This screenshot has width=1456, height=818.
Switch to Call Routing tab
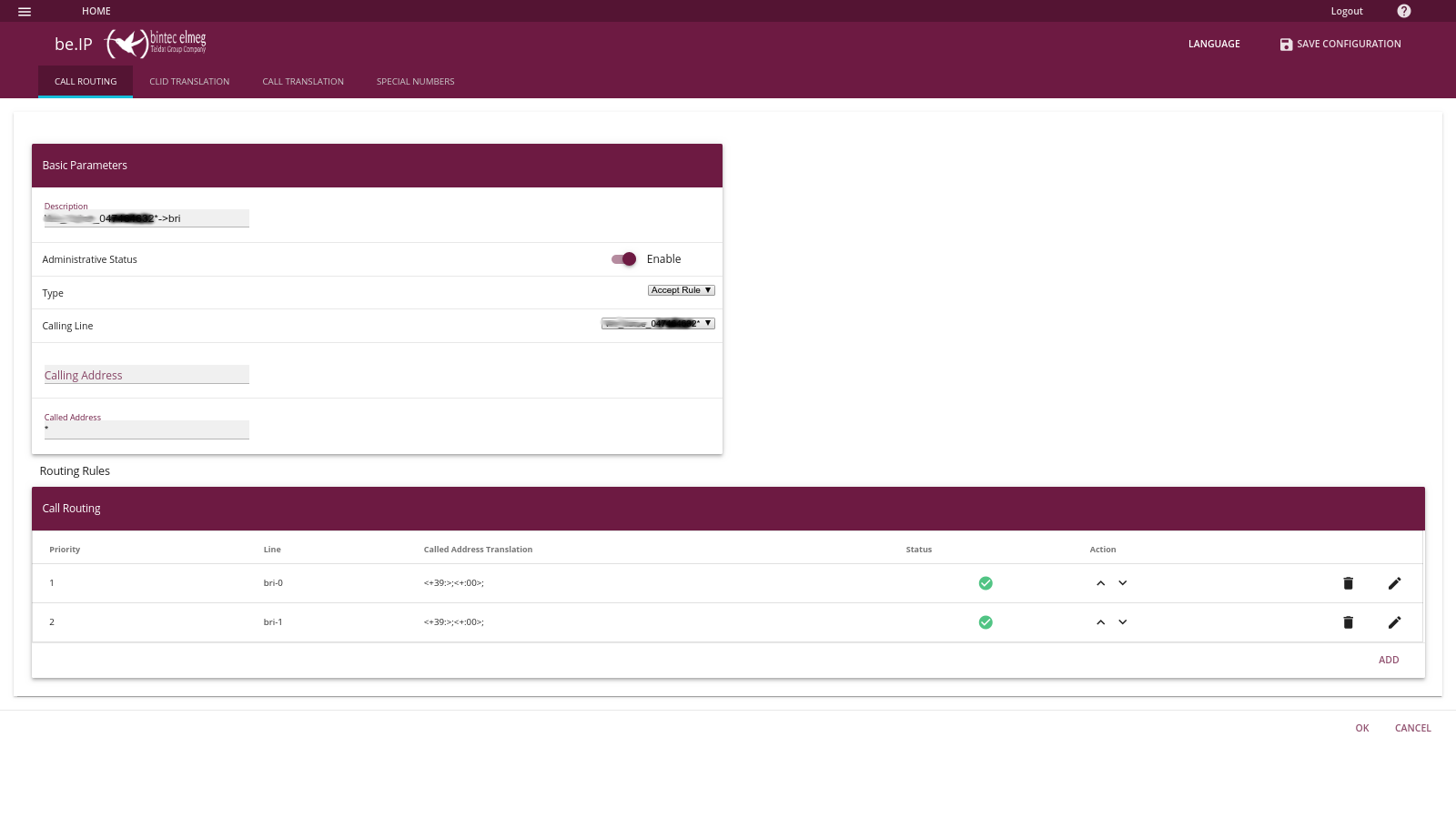pyautogui.click(x=86, y=82)
